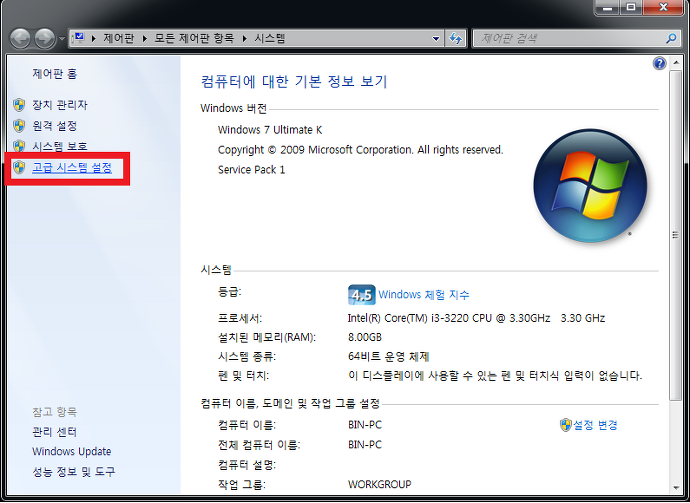The height and width of the screenshot is (503, 690).
Task: Open recent pages dropdown beside Forward button
Action: click(62, 39)
